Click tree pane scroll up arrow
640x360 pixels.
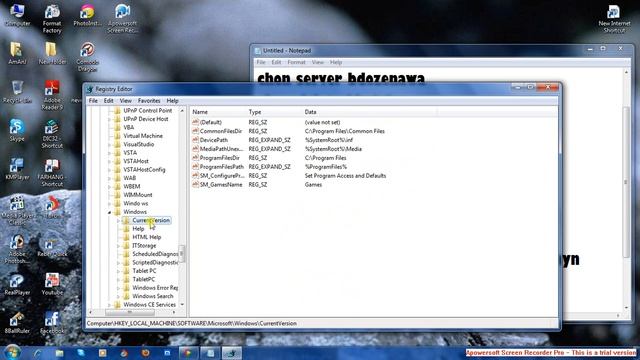(x=182, y=111)
